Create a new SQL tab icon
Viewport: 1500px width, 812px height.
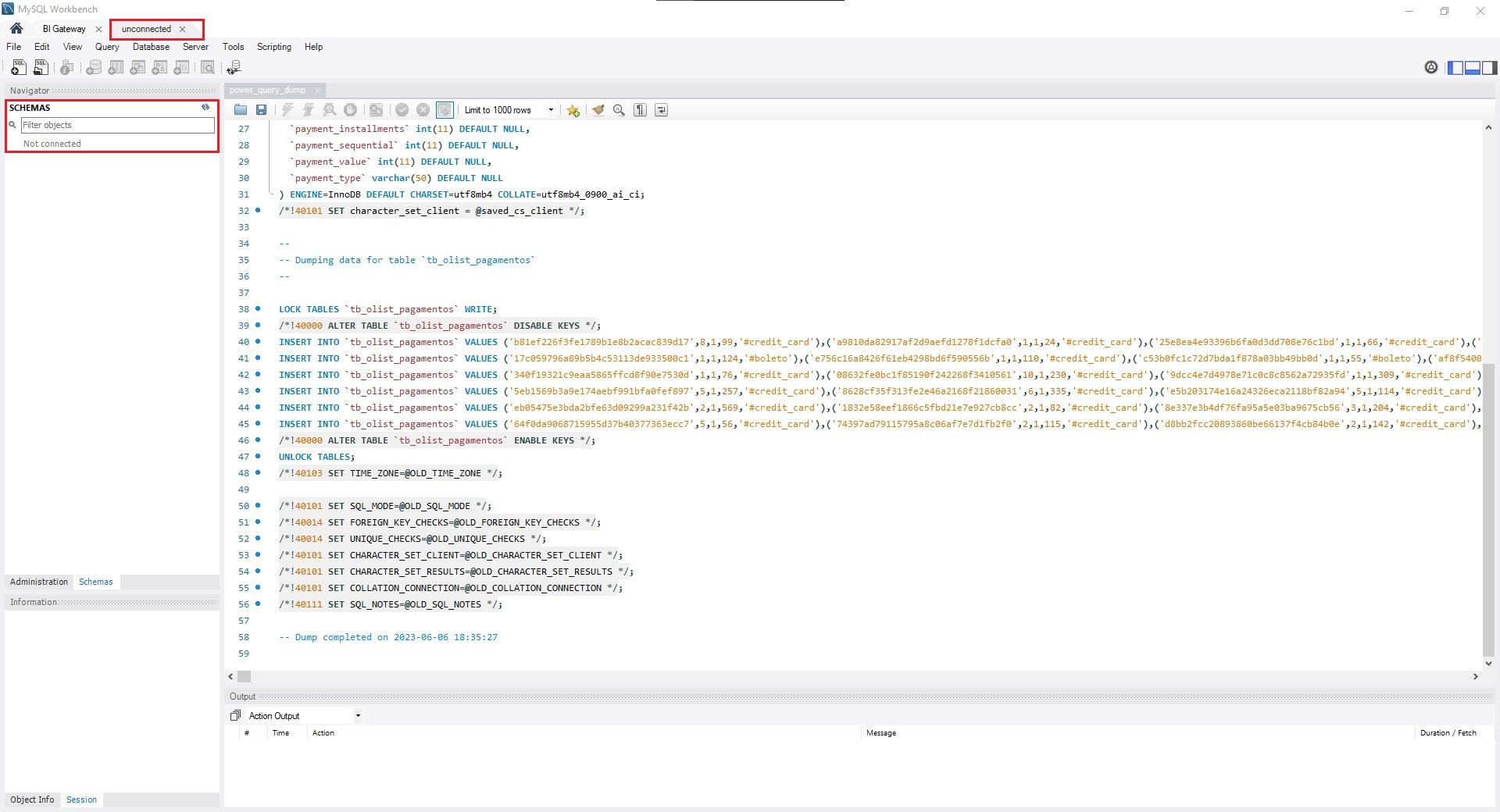pyautogui.click(x=18, y=68)
